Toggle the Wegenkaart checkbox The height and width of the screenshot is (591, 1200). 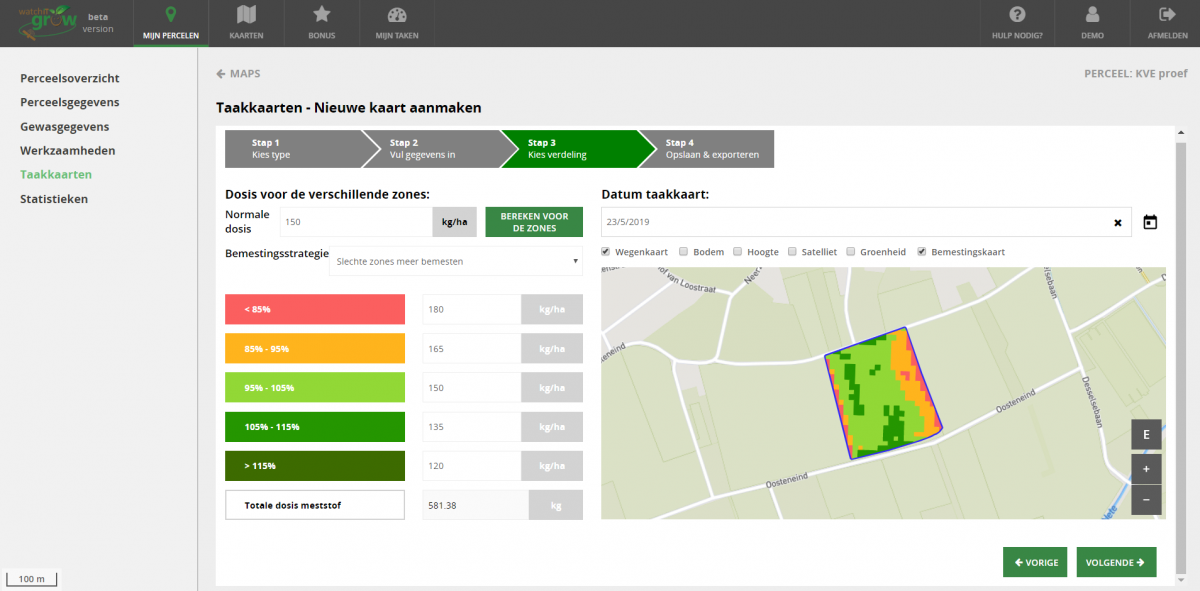tap(606, 252)
